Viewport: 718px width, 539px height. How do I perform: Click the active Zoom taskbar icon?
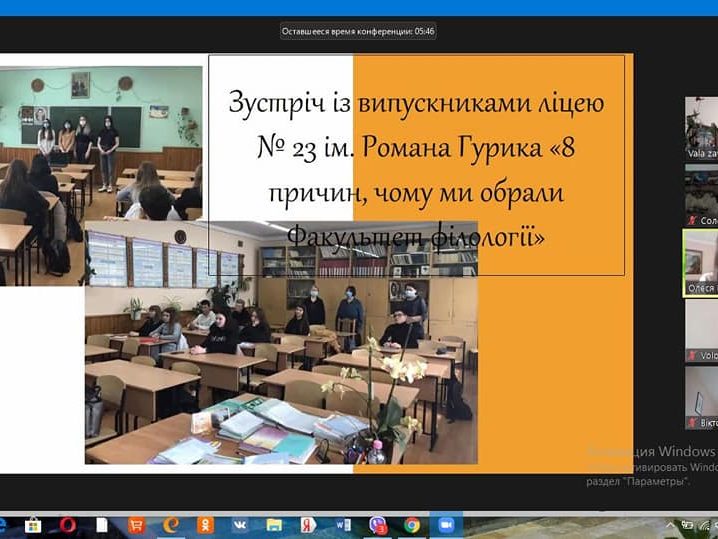click(446, 525)
